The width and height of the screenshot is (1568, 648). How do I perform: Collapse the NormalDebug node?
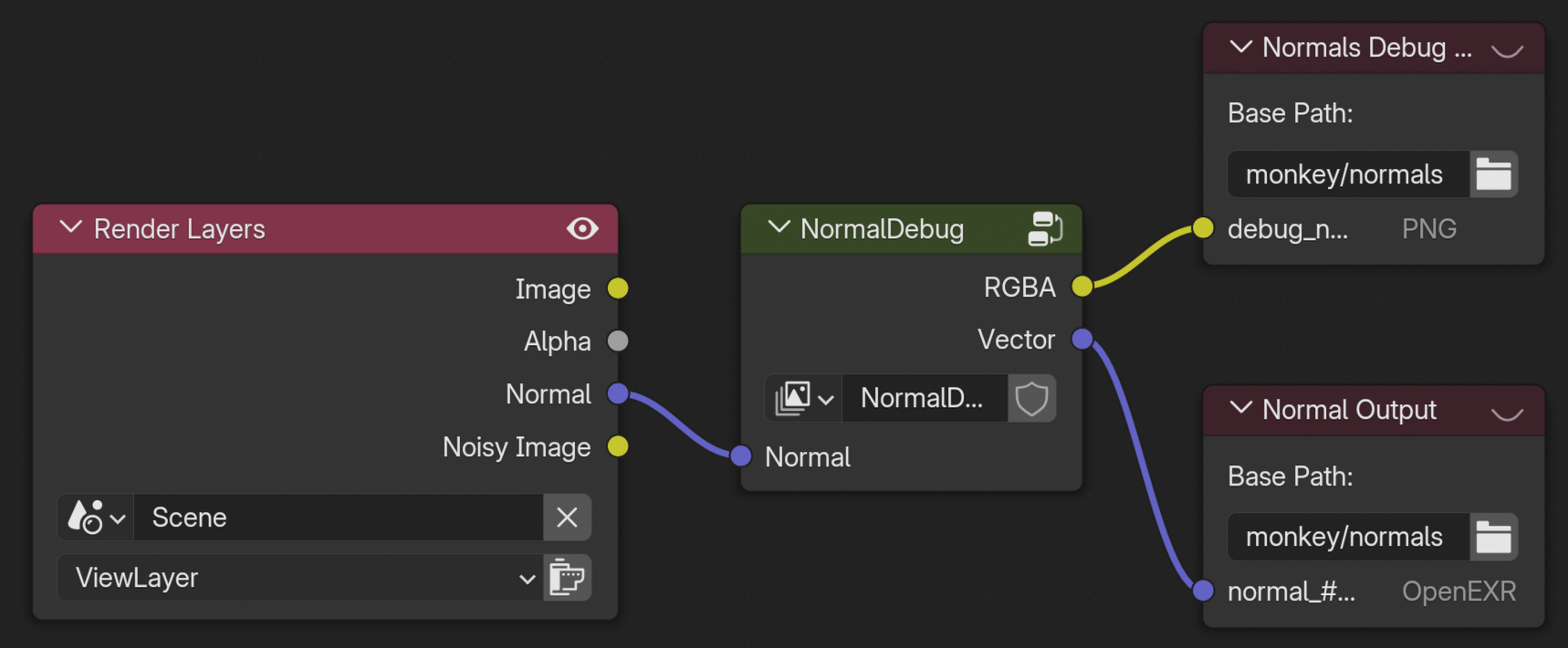coord(779,228)
